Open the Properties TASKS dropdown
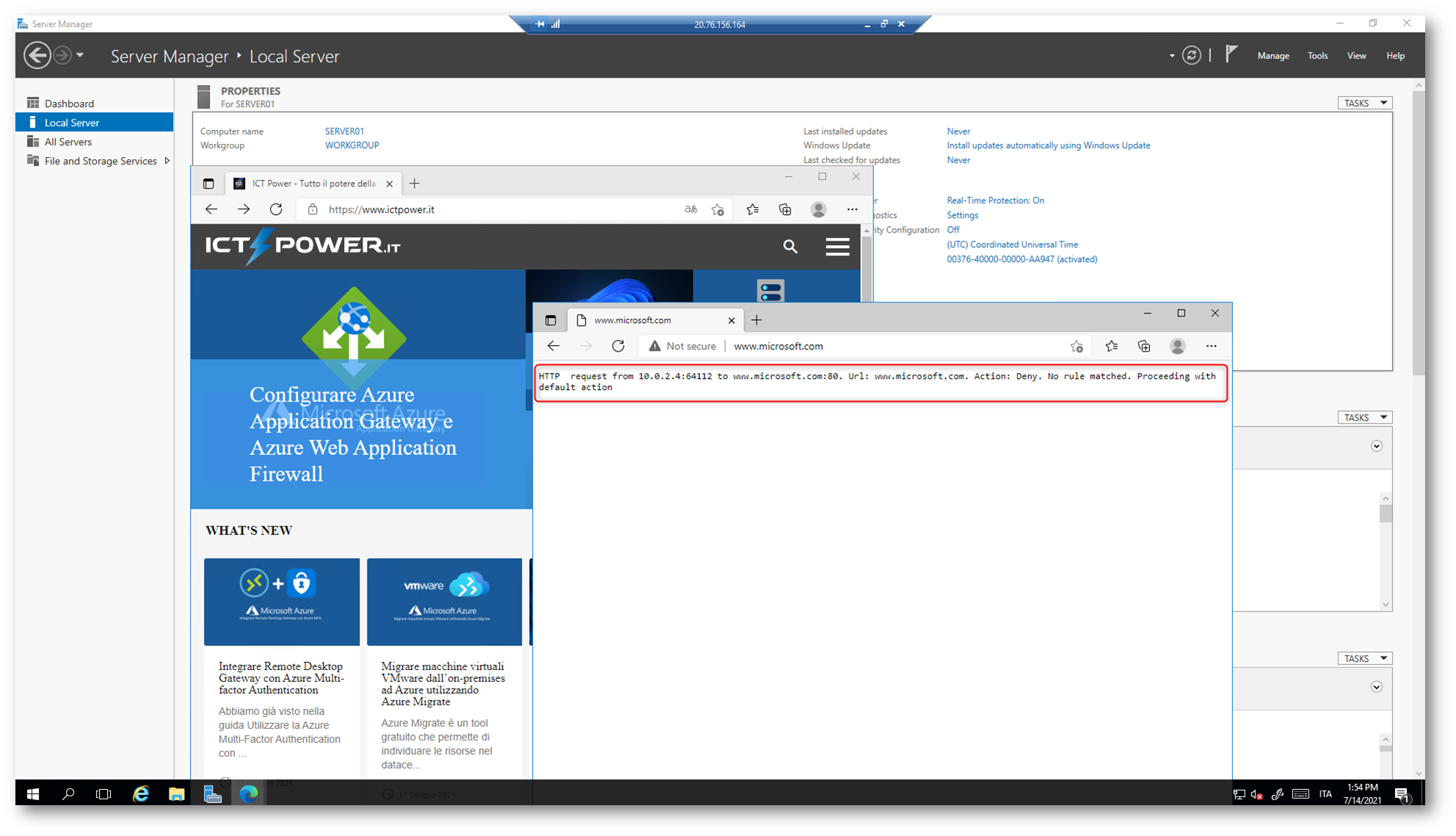The height and width of the screenshot is (836, 1456). (1364, 103)
